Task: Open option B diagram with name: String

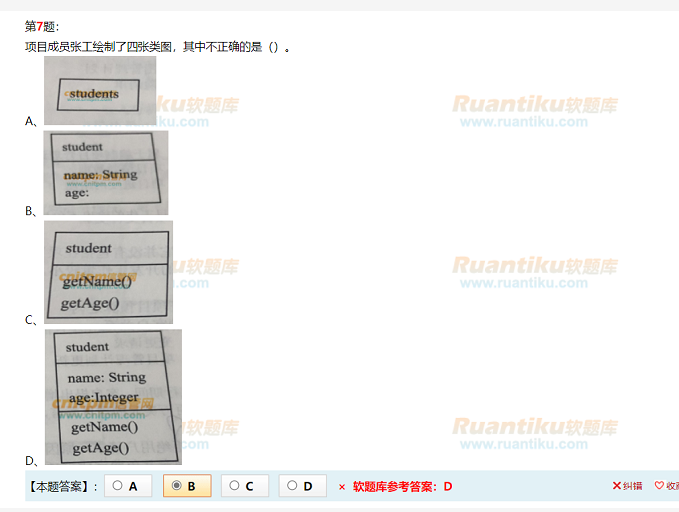Action: pos(106,172)
